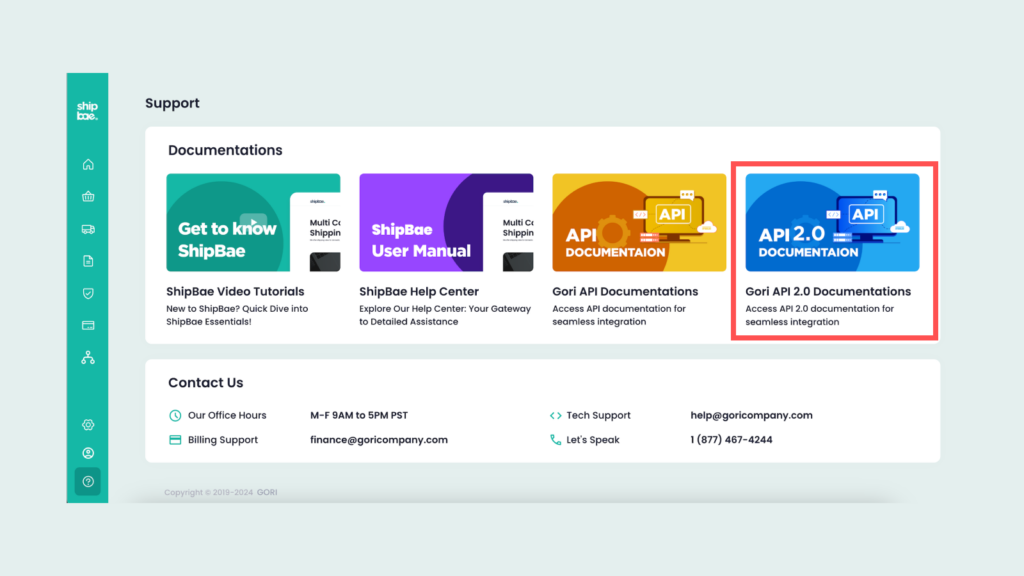Screen dimensions: 1024x576
Task: Open the ShipBae Help Center link
Action: click(419, 292)
